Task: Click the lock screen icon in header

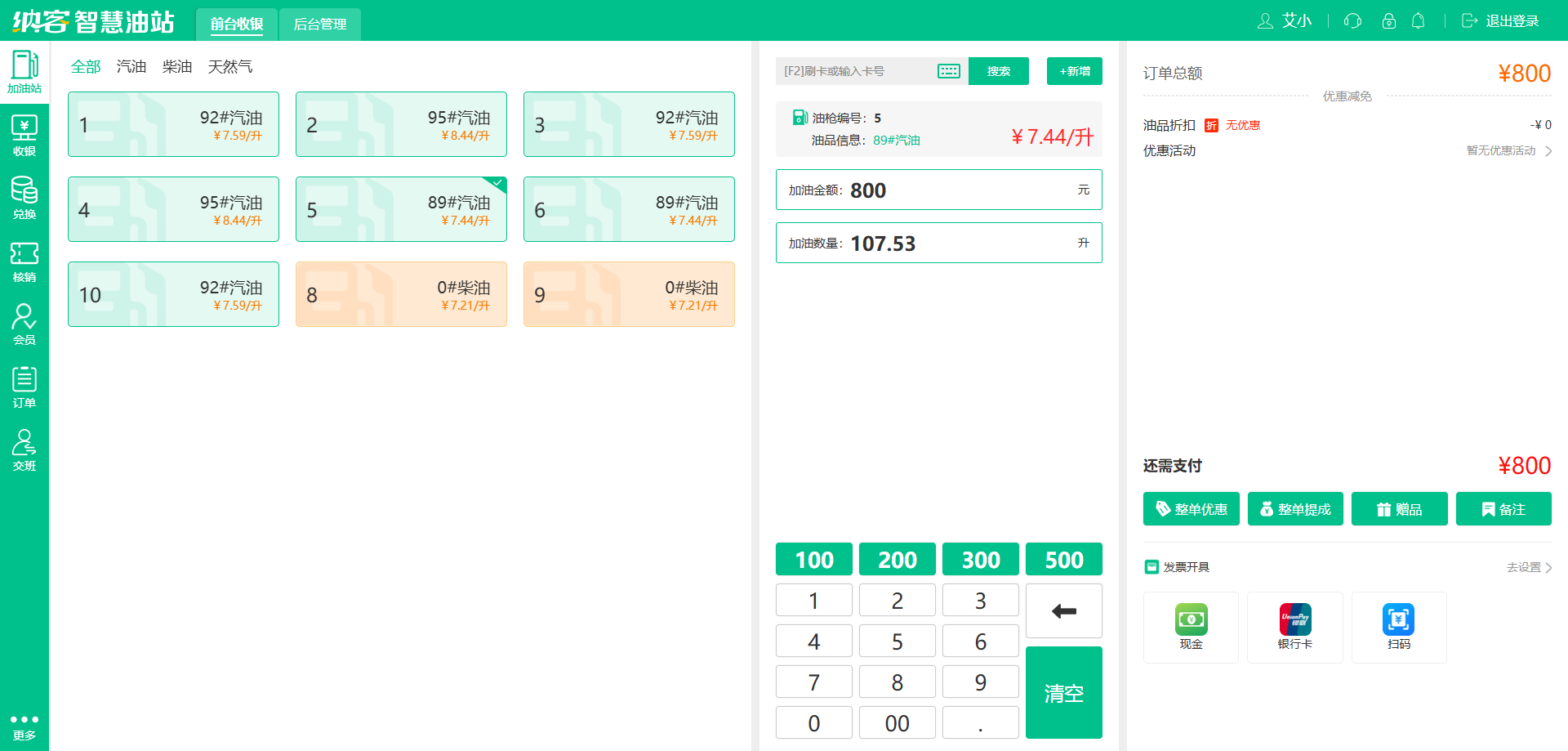Action: (x=1388, y=21)
